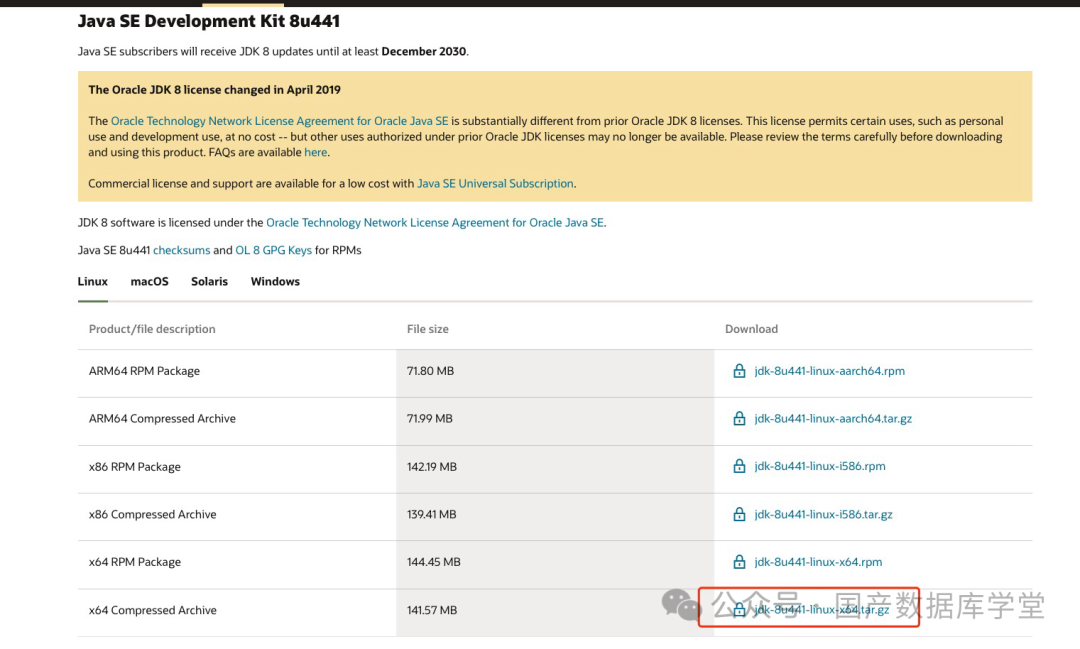Download jdk-8u441-linux-x64.tar.gz archive
1080x649 pixels.
[x=822, y=610]
